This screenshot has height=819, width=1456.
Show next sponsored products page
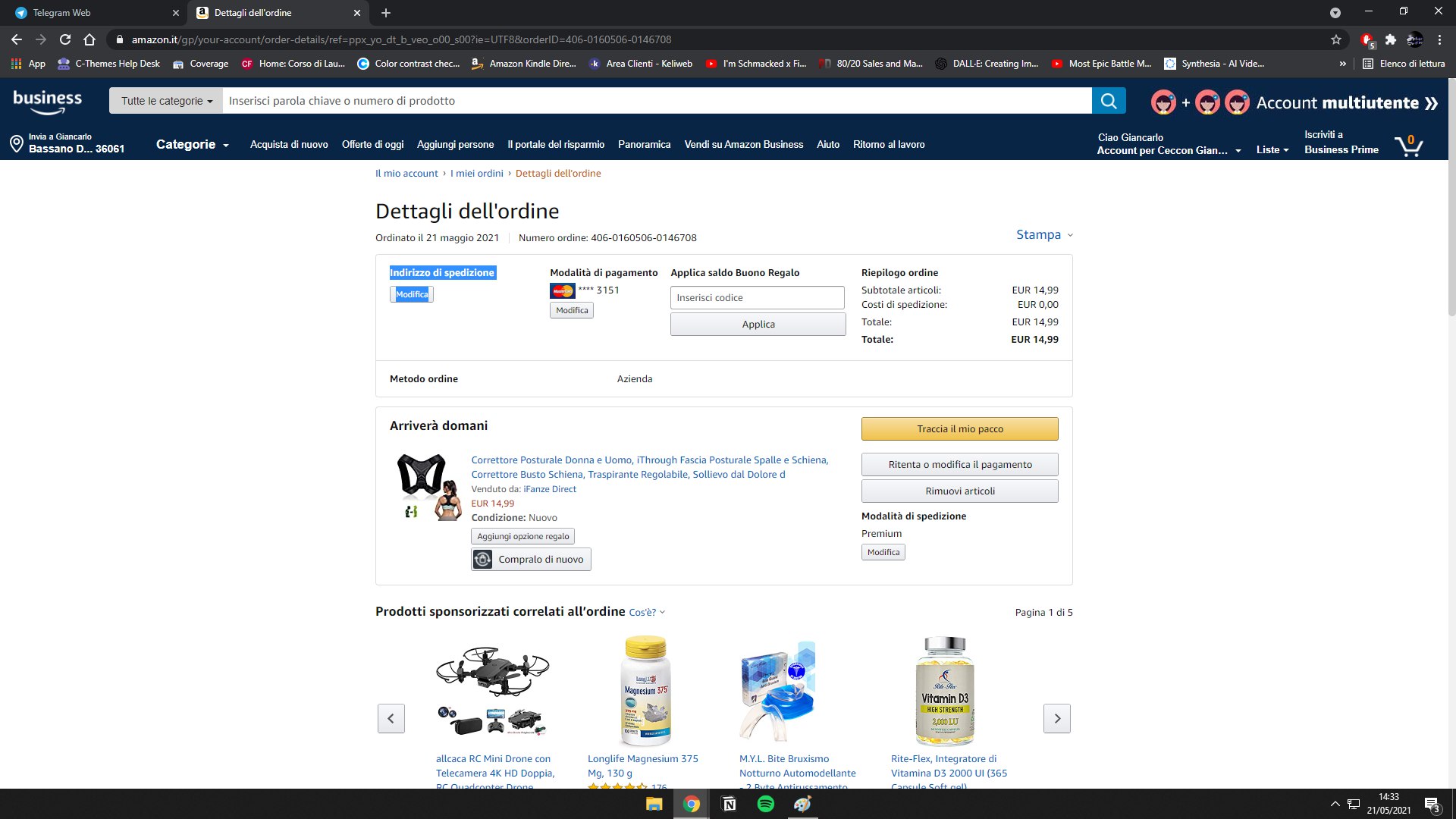tap(1057, 718)
